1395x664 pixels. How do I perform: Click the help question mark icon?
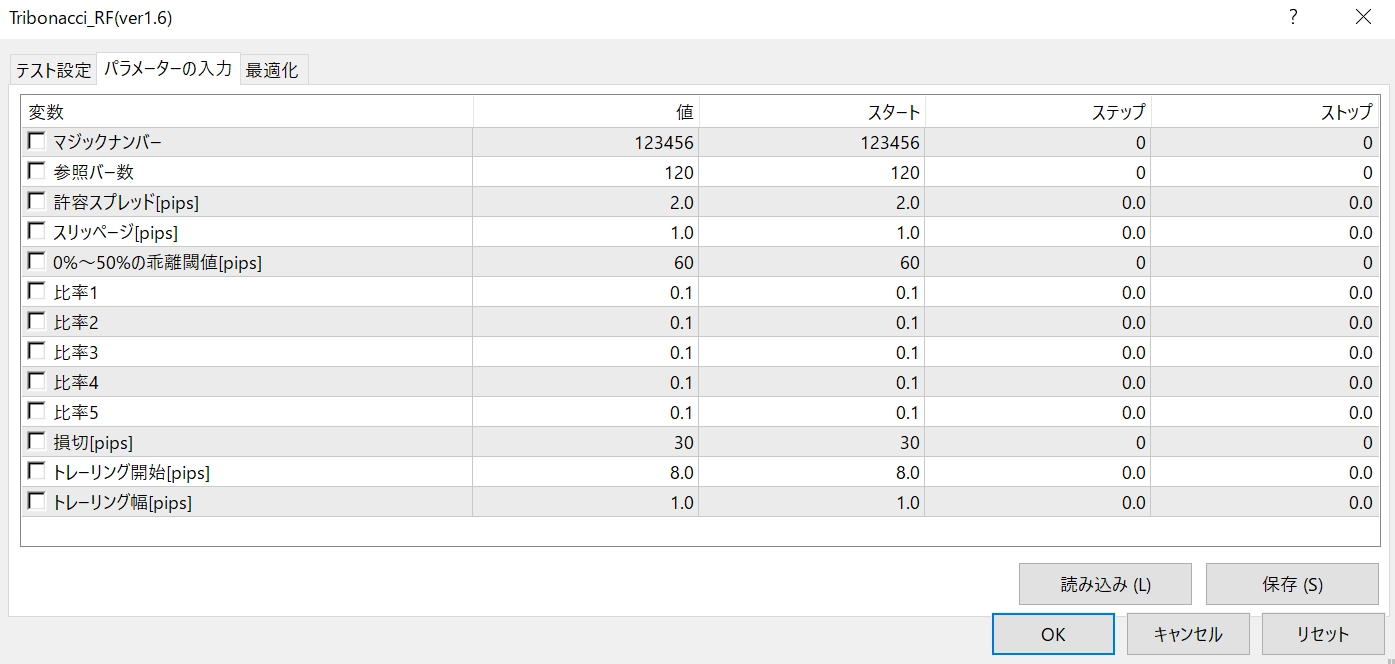click(x=1293, y=17)
